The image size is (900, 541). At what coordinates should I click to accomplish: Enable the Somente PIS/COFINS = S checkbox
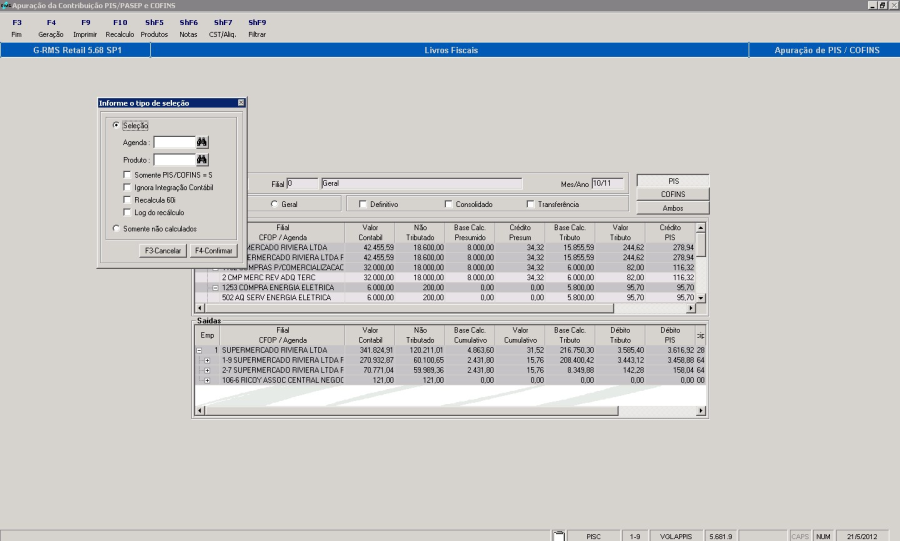point(126,175)
